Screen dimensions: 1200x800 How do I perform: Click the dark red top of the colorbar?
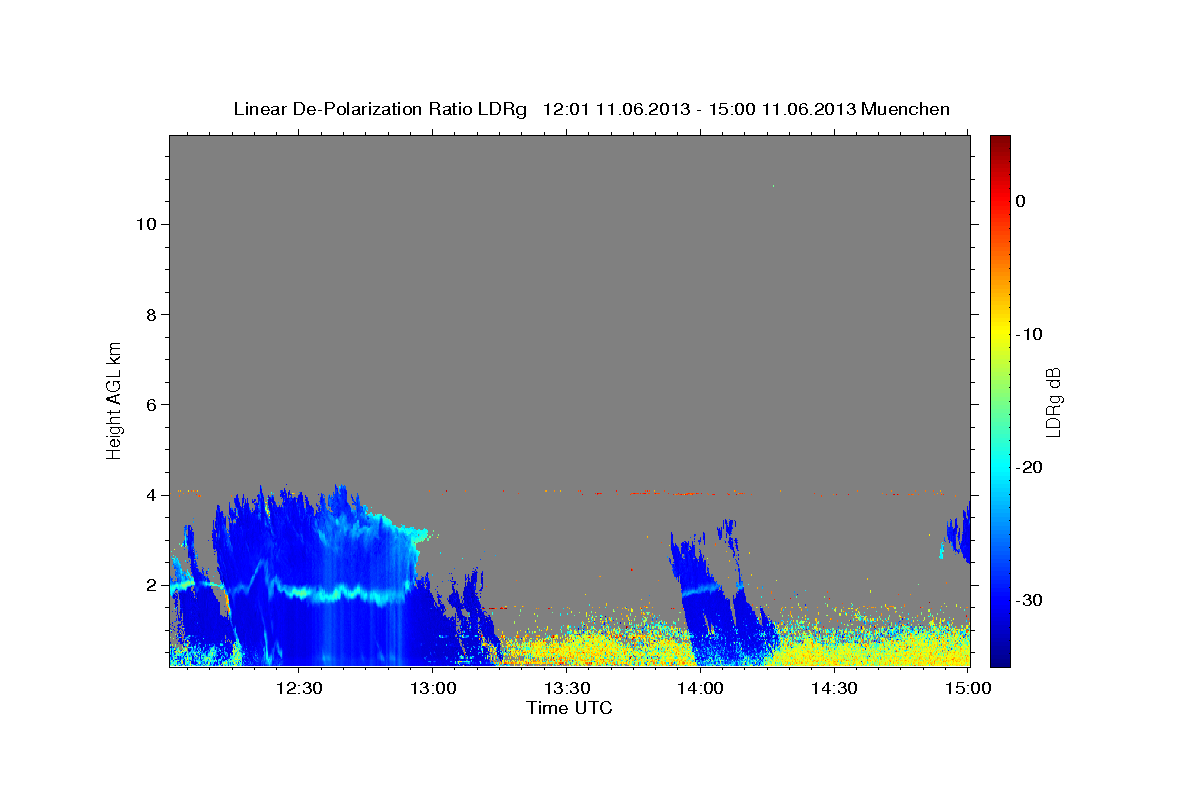point(1000,143)
